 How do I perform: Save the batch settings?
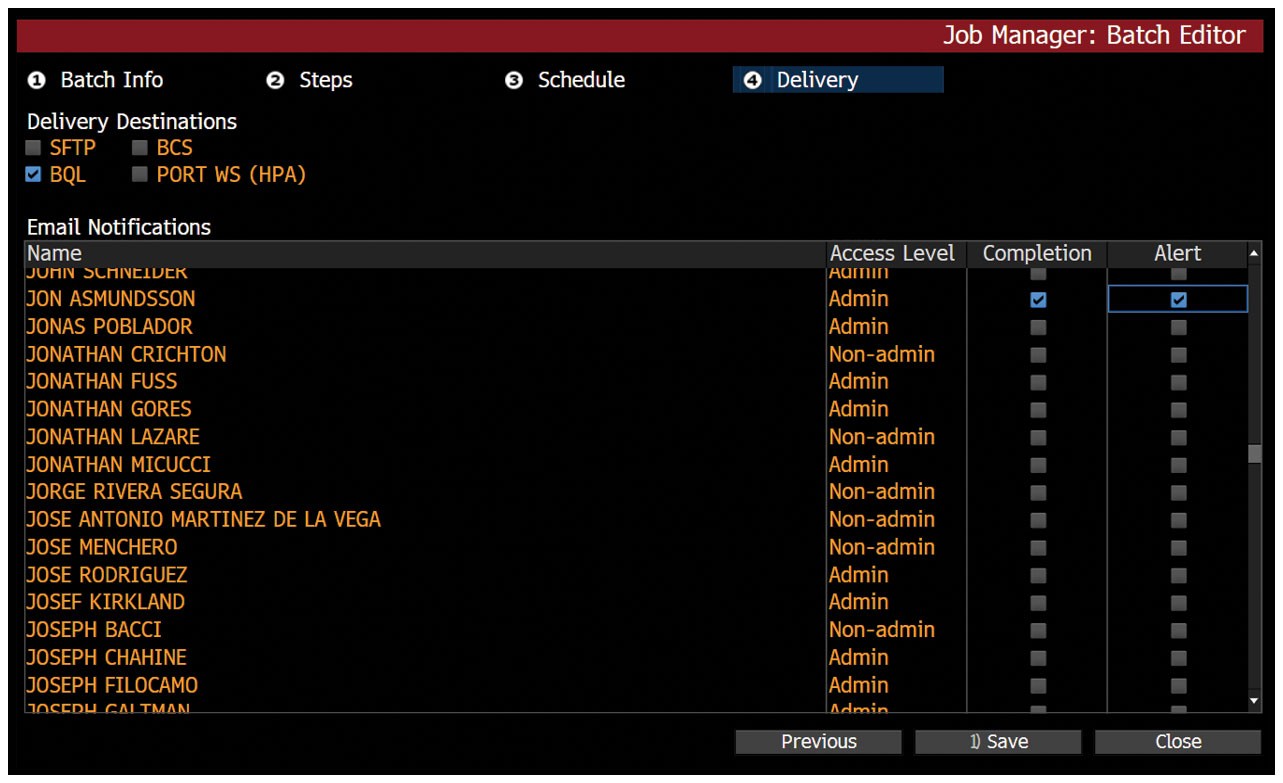(x=998, y=742)
